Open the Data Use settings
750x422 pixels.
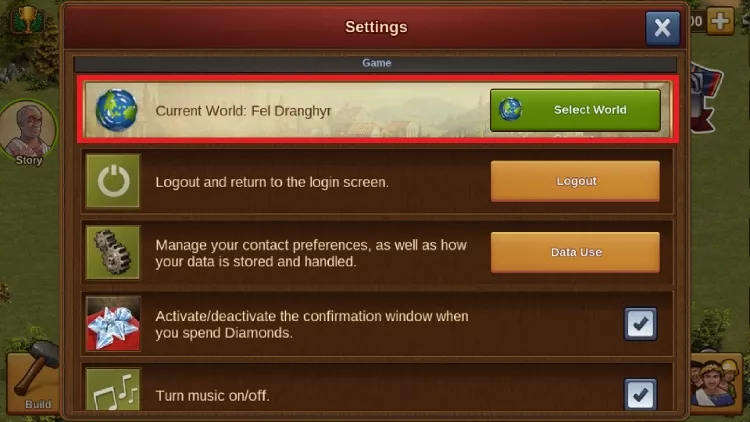click(x=575, y=252)
